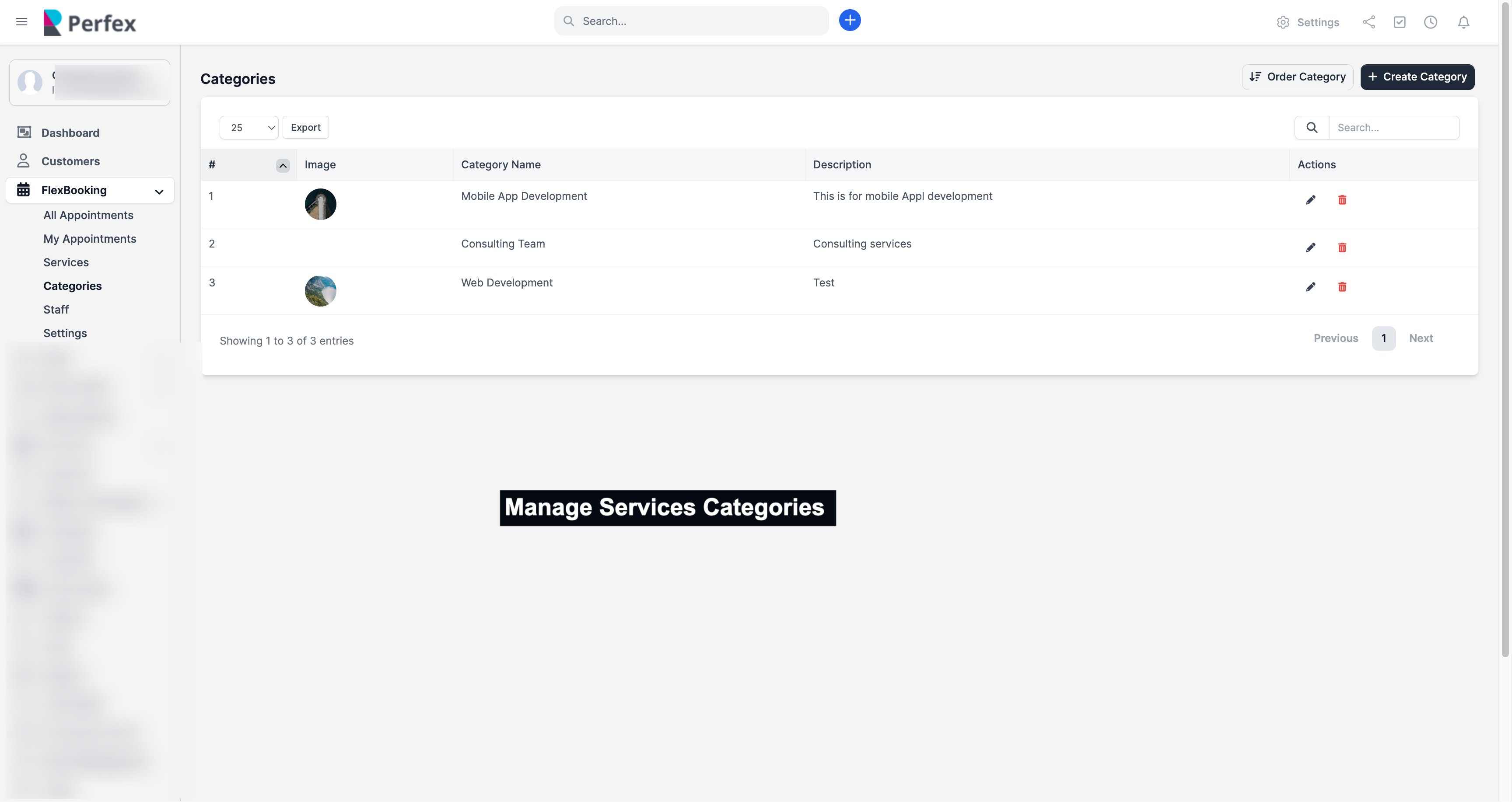
Task: Click the Create Category button
Action: (x=1417, y=77)
